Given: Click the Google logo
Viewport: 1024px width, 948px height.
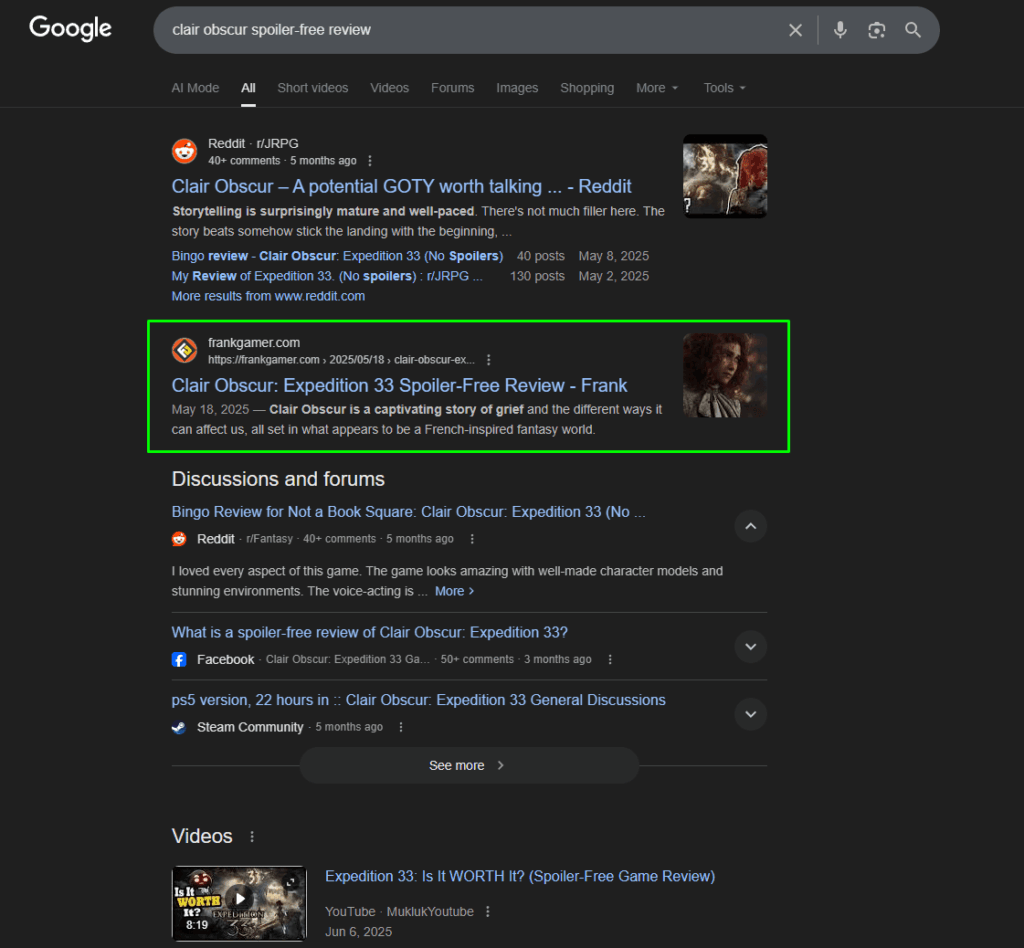Looking at the screenshot, I should click(x=70, y=28).
